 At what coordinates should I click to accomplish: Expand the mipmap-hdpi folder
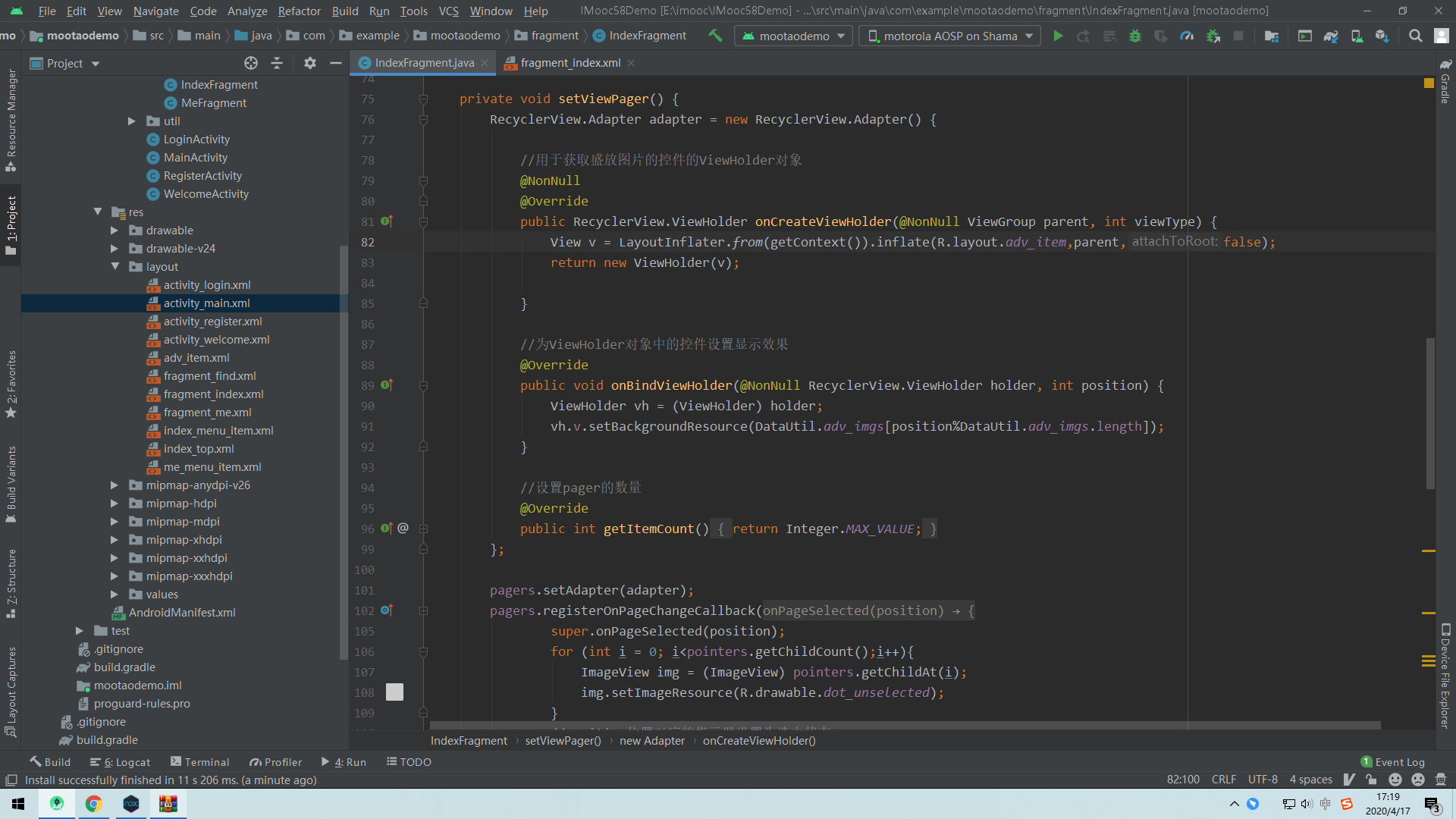point(115,504)
